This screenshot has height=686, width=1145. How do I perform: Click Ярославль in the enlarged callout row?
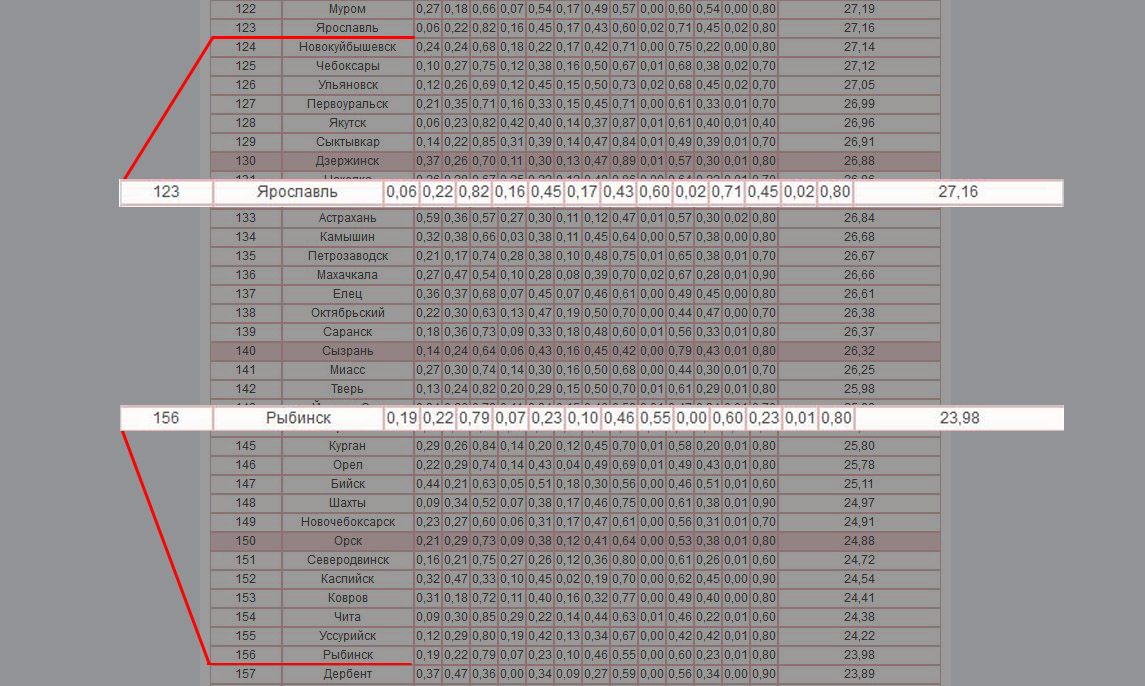pyautogui.click(x=297, y=192)
